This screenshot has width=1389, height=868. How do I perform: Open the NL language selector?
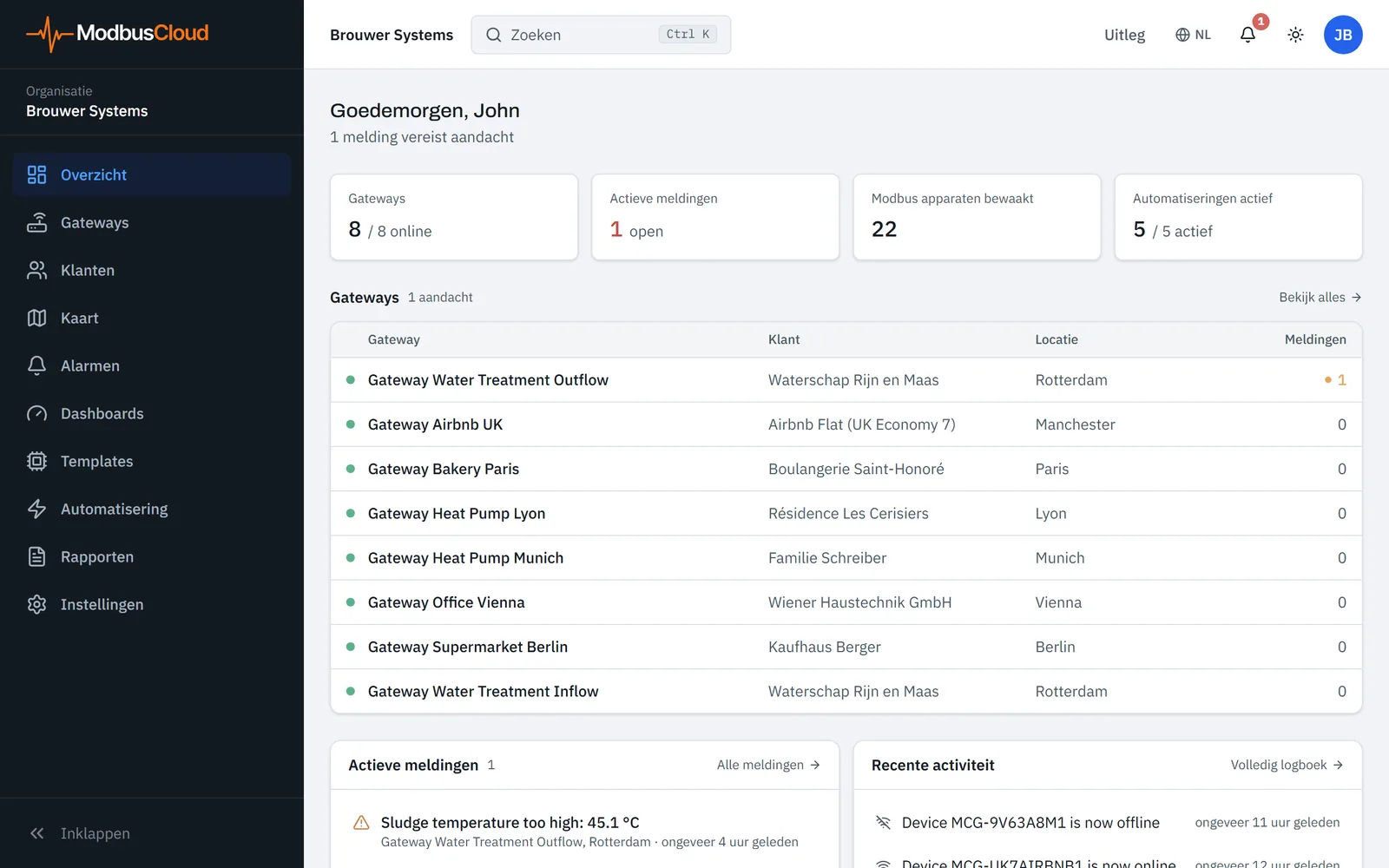click(x=1193, y=35)
